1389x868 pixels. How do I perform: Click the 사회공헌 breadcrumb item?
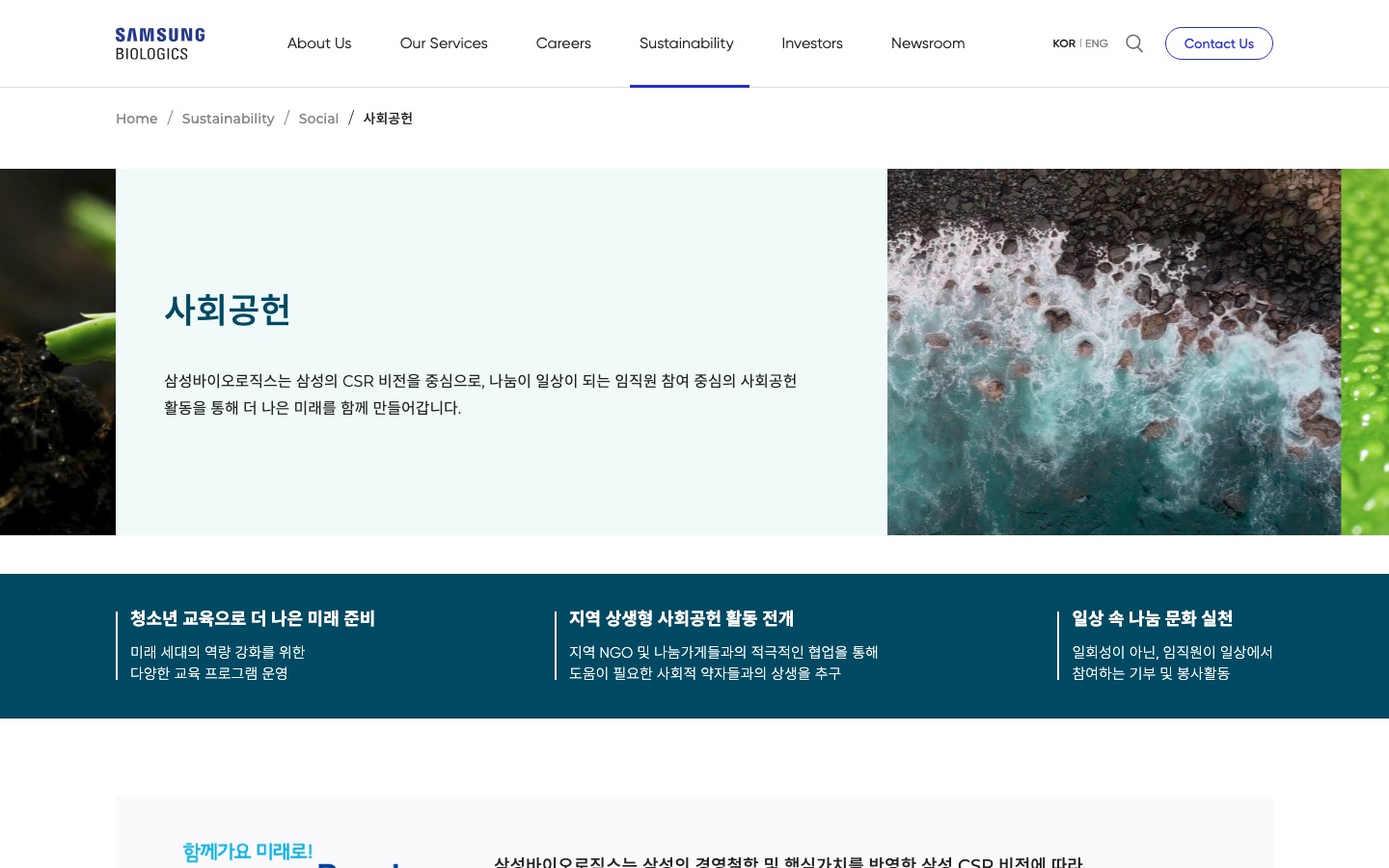[388, 119]
